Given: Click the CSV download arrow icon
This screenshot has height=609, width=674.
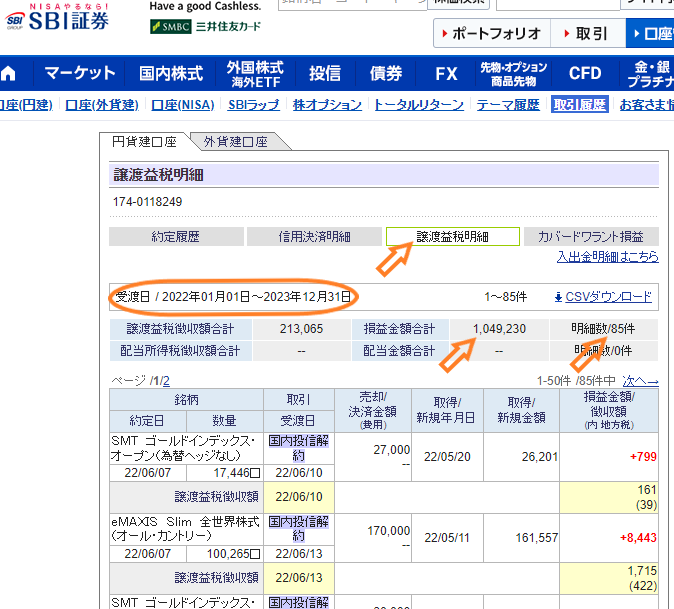Looking at the screenshot, I should coord(558,297).
